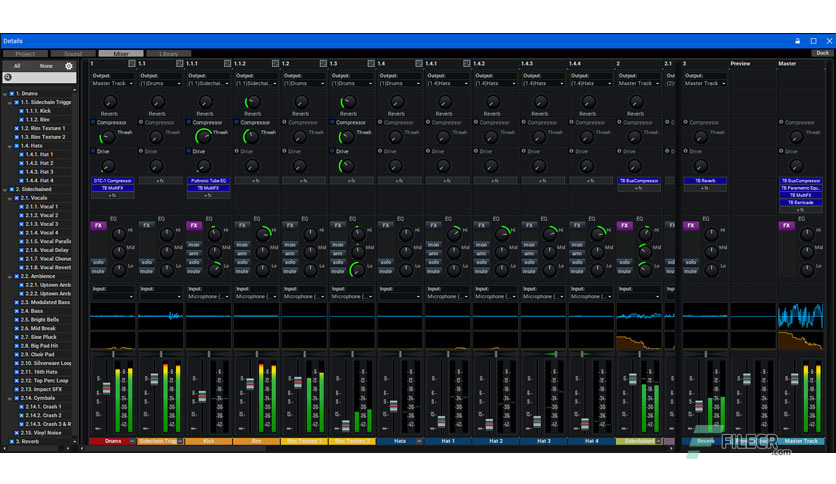Image resolution: width=836 pixels, height=484 pixels.
Task: Click the Drums volume fader handle
Action: click(x=107, y=389)
